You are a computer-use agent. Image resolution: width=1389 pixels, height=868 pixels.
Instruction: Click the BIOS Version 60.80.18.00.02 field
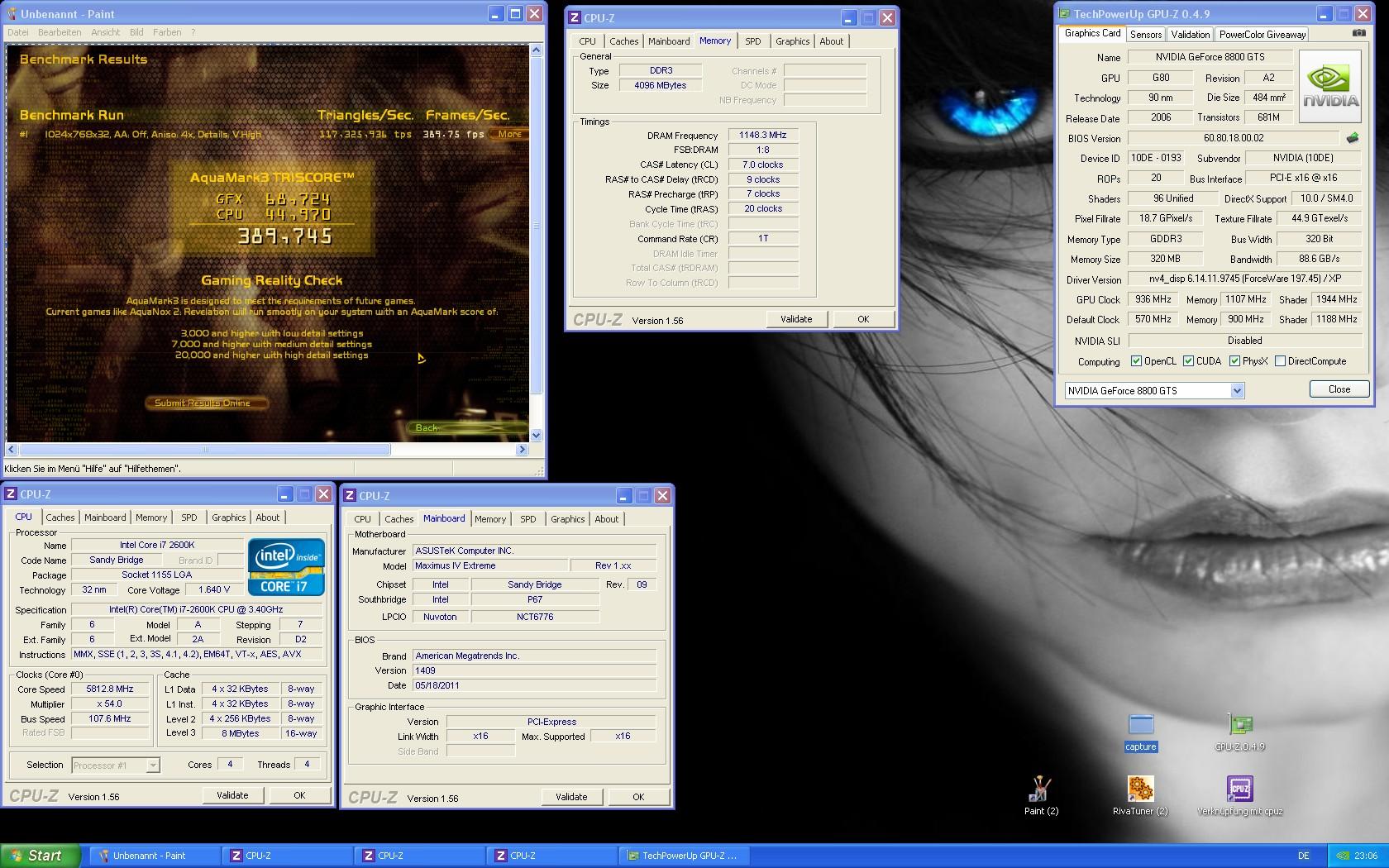tap(1234, 138)
